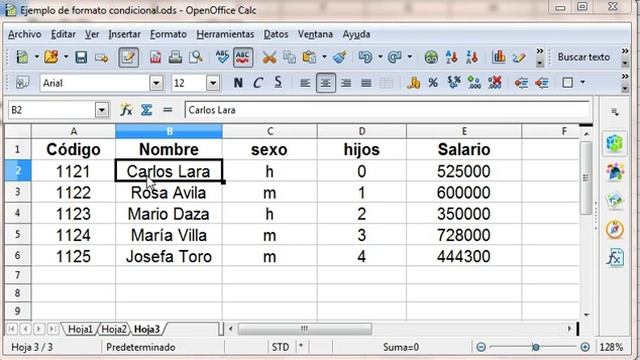Open the Paste options dropdown arrow
The image size is (640, 360).
tap(324, 57)
